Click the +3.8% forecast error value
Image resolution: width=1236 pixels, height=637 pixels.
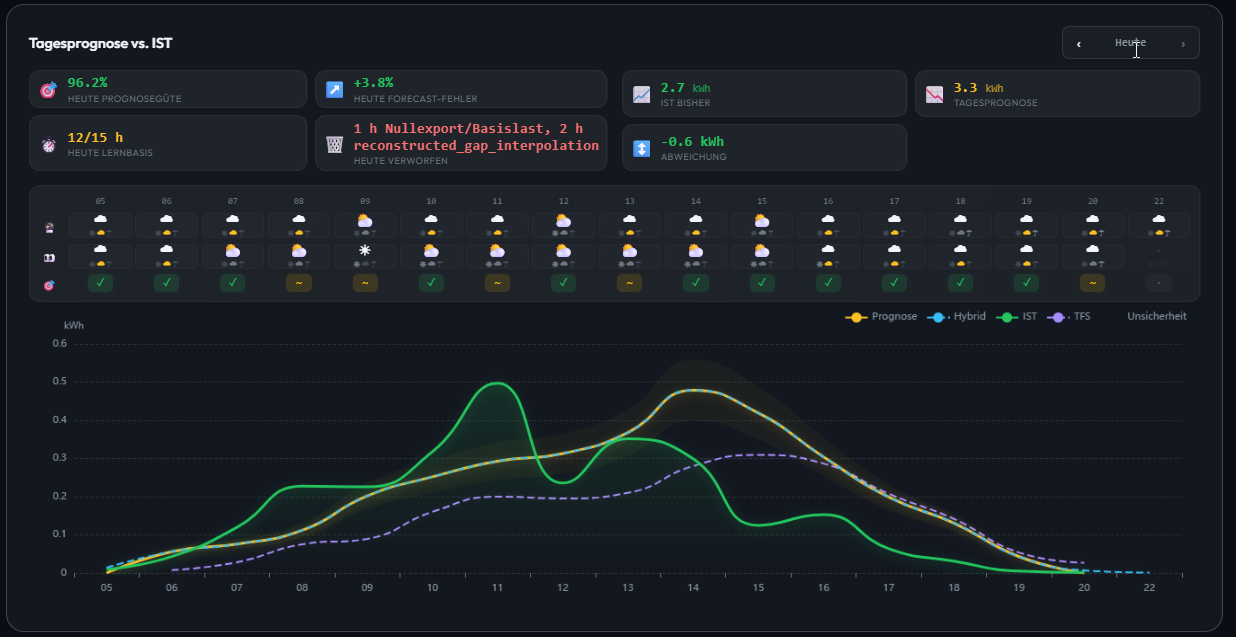(x=374, y=83)
